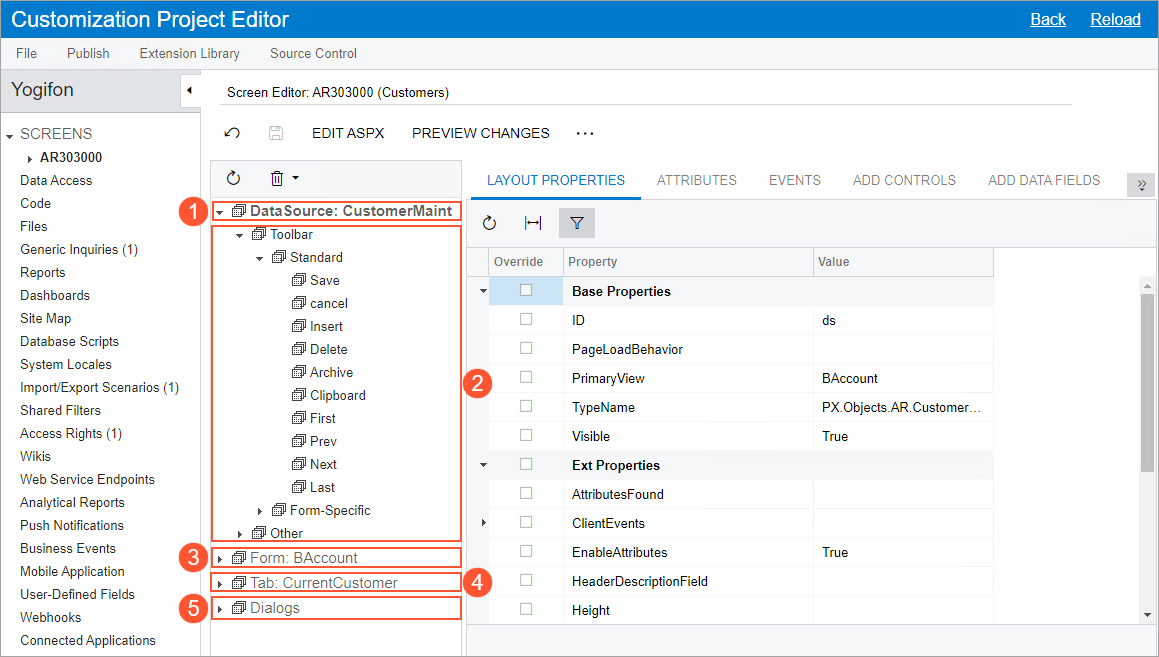
Task: Toggle the properties filter icon
Action: 577,223
